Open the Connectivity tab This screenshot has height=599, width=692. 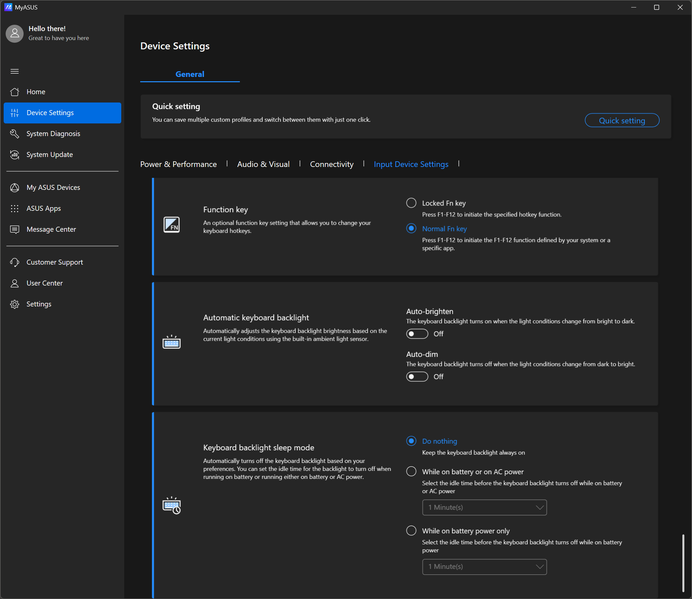point(331,164)
